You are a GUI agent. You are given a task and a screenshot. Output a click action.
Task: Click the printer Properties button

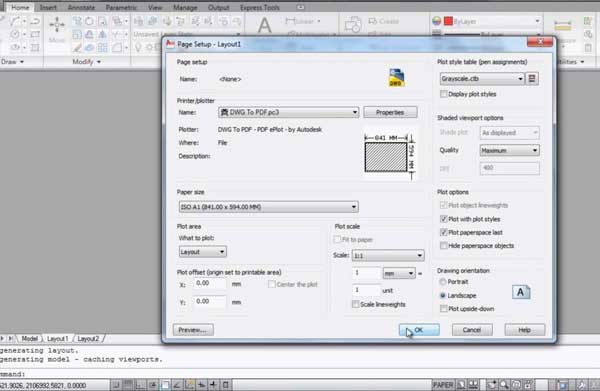[x=390, y=112]
